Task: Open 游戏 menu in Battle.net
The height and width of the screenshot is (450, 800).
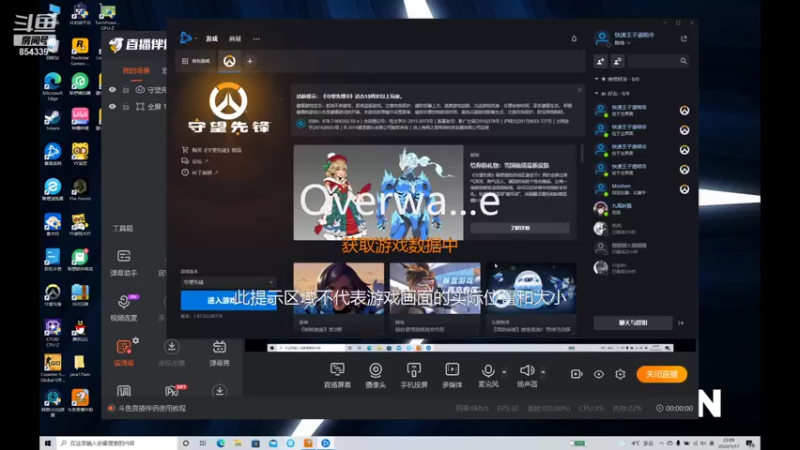Action: click(212, 39)
